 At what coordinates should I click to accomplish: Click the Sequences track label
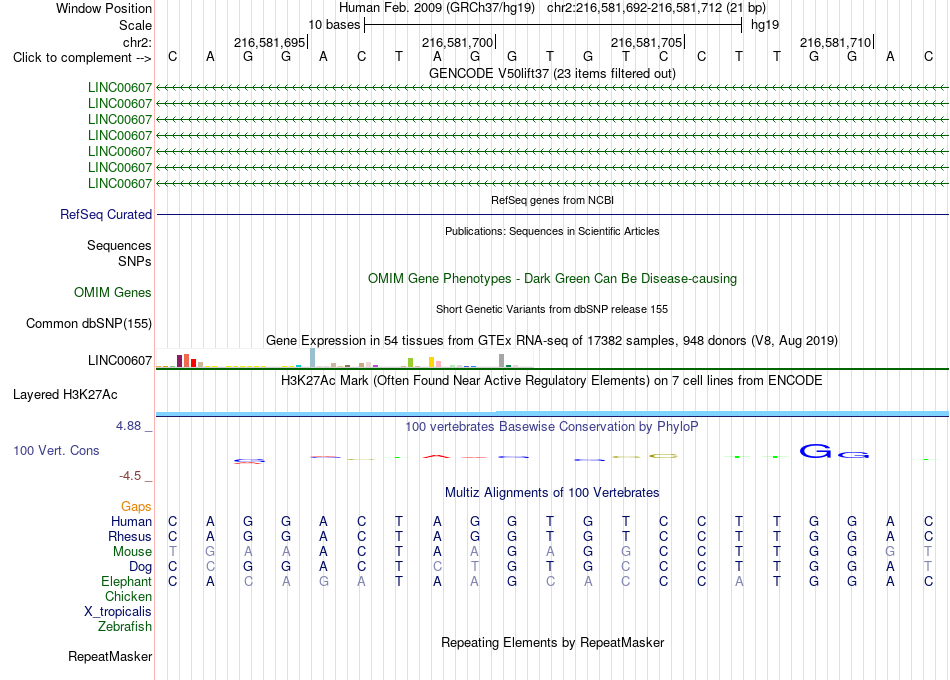pos(119,245)
